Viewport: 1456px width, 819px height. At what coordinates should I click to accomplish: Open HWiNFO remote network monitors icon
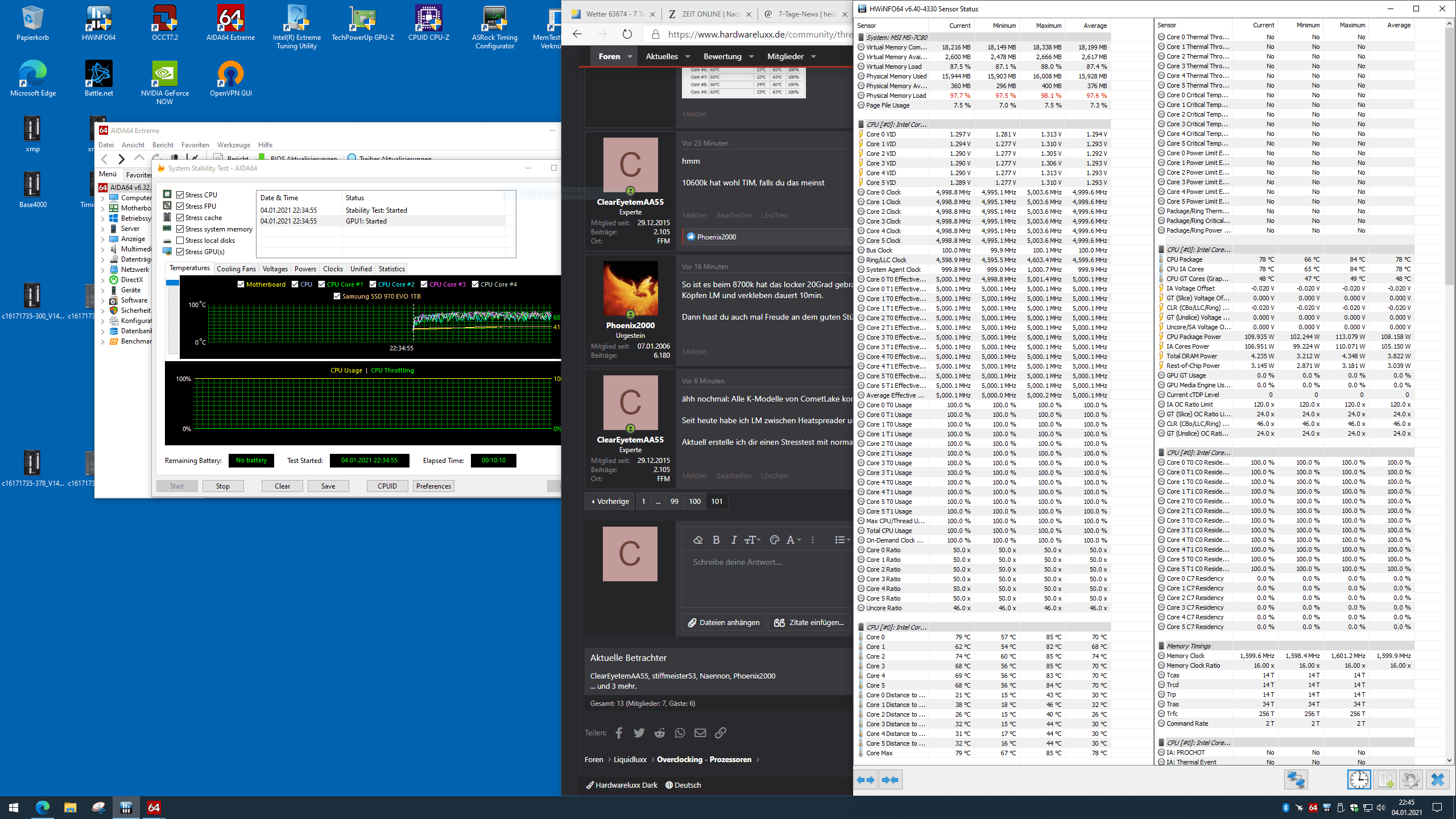[x=1296, y=780]
